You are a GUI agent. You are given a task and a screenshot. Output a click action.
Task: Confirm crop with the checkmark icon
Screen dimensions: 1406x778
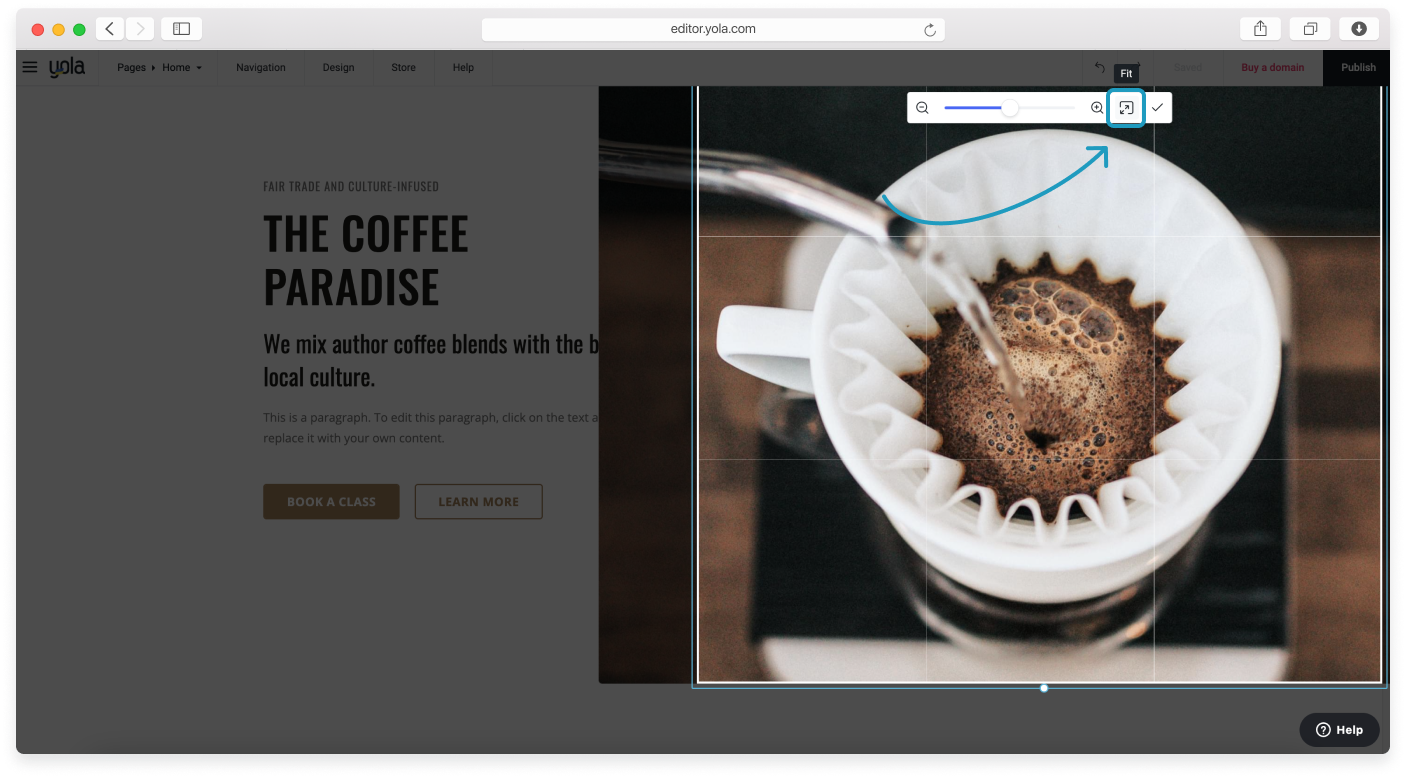click(1157, 108)
